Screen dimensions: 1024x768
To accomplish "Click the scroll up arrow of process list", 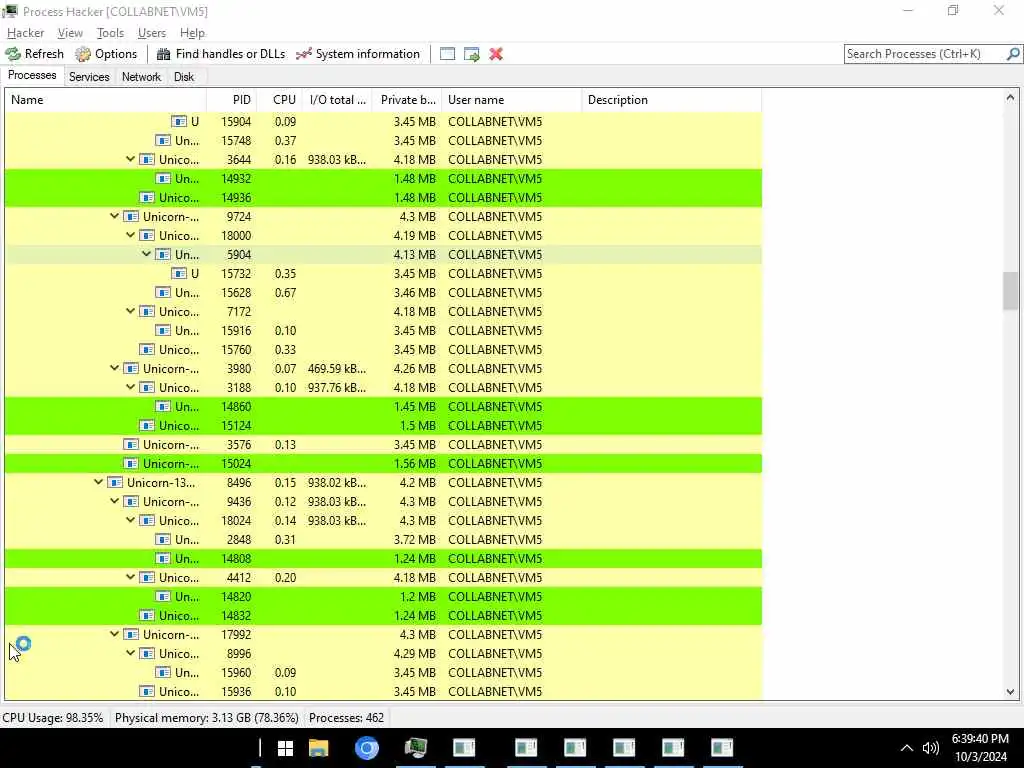I will [x=1010, y=97].
